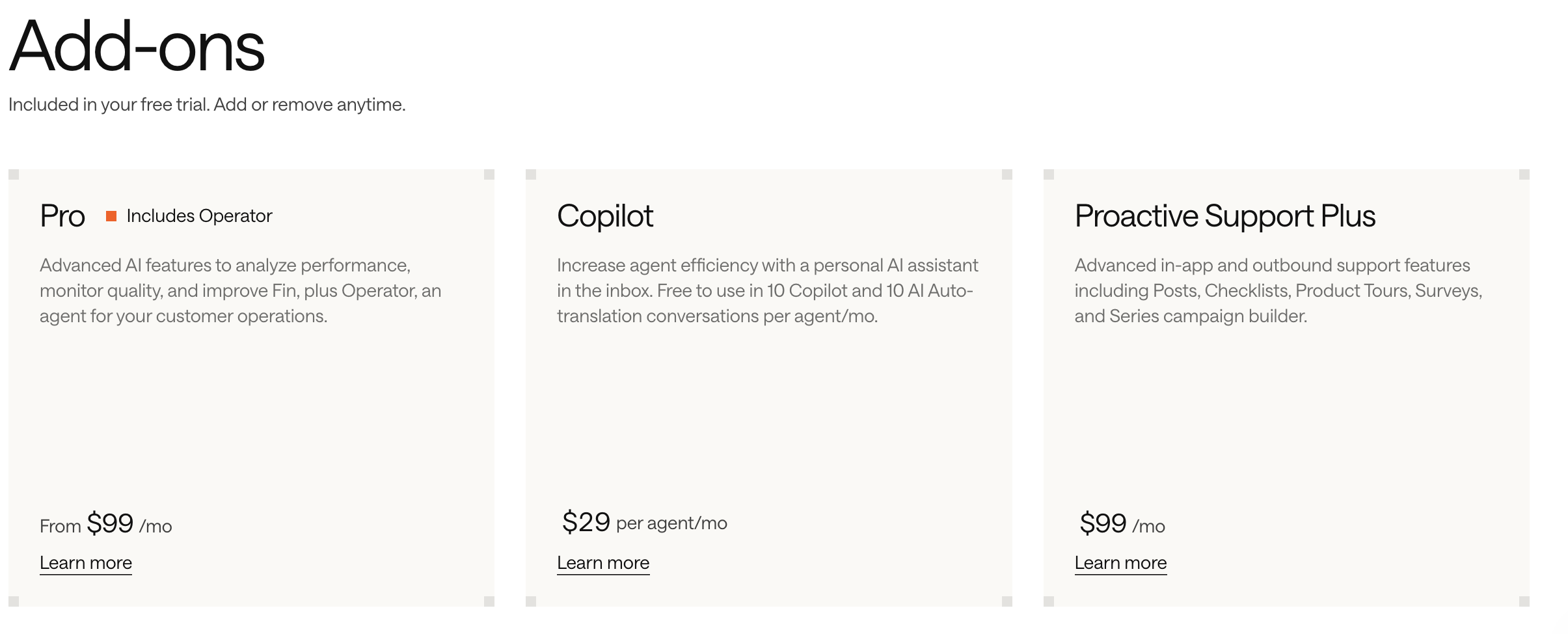
Task: Click the Pro card's bottom-left corner marker
Action: [x=14, y=601]
